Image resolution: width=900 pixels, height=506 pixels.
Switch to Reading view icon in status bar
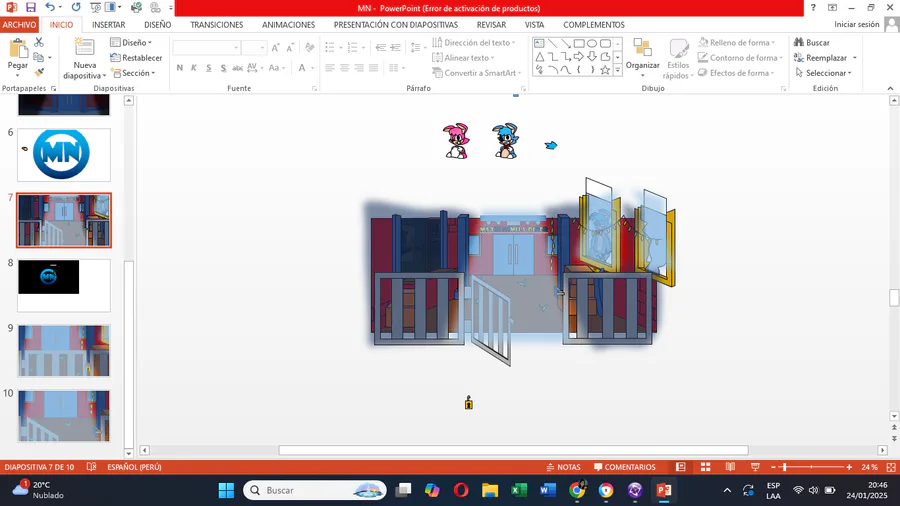pyautogui.click(x=730, y=467)
